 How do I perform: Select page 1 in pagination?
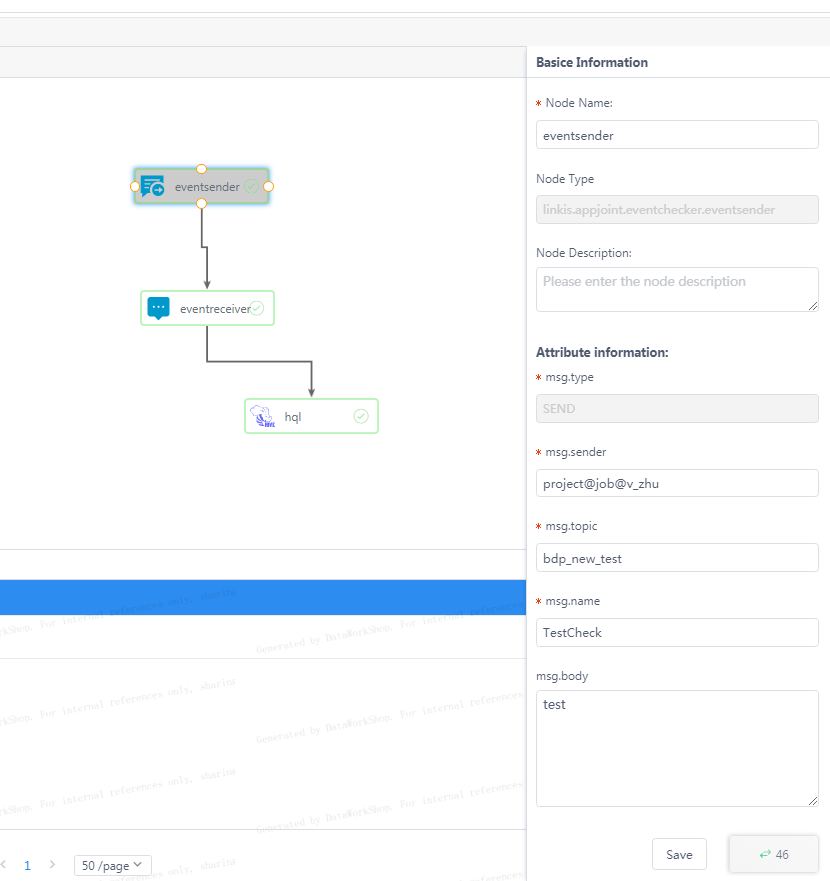27,865
